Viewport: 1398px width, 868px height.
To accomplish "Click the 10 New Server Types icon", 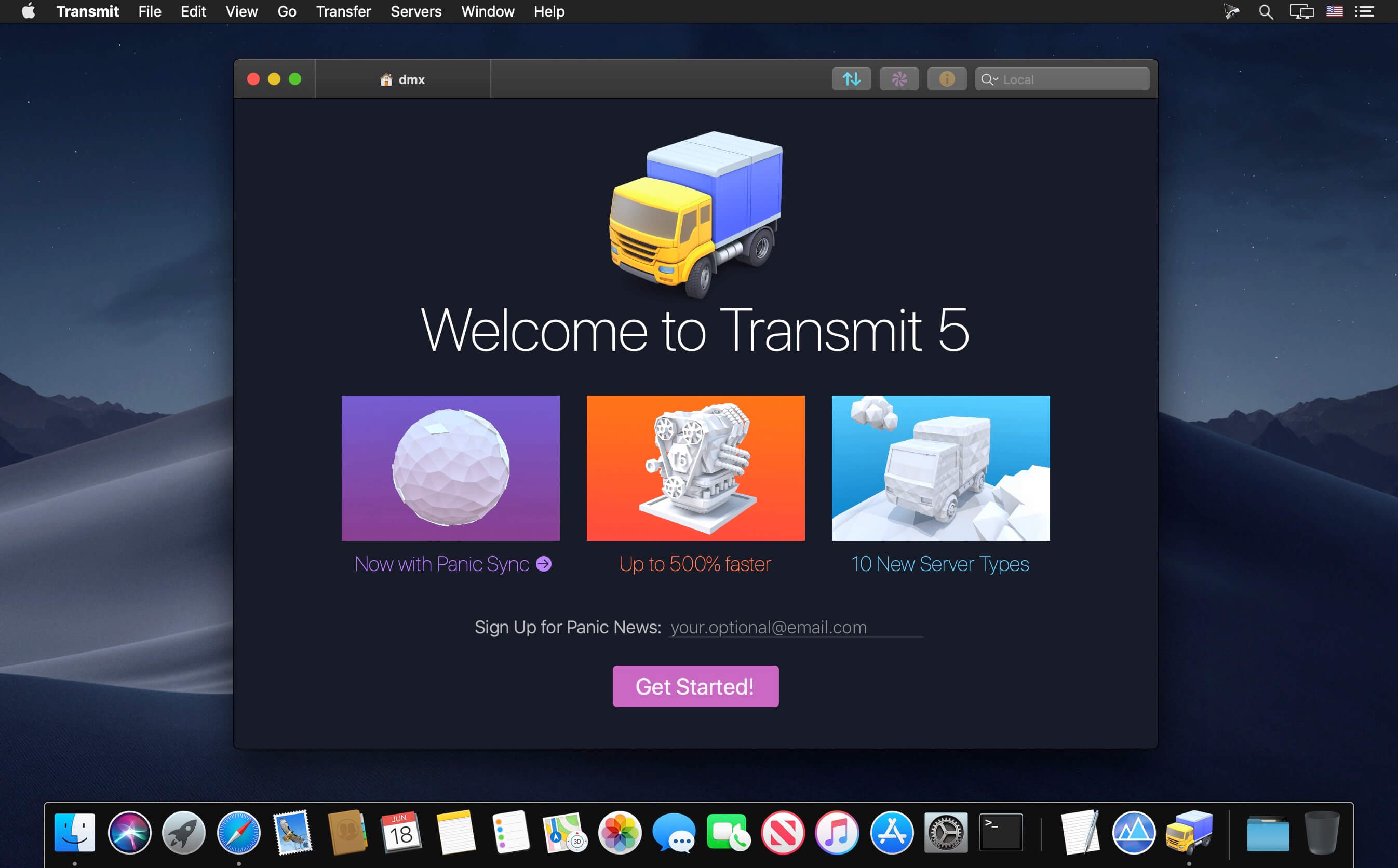I will click(x=940, y=465).
